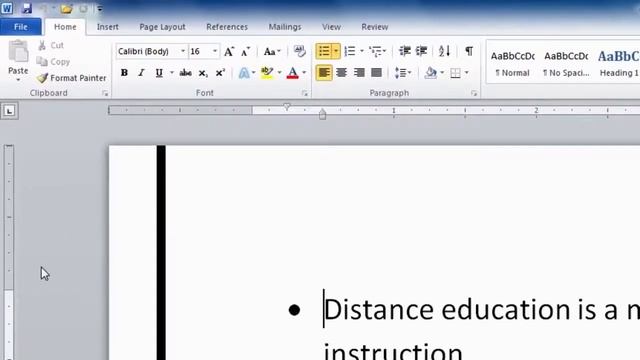Viewport: 640px width, 360px height.
Task: Toggle Subscript formatting
Action: pyautogui.click(x=203, y=73)
